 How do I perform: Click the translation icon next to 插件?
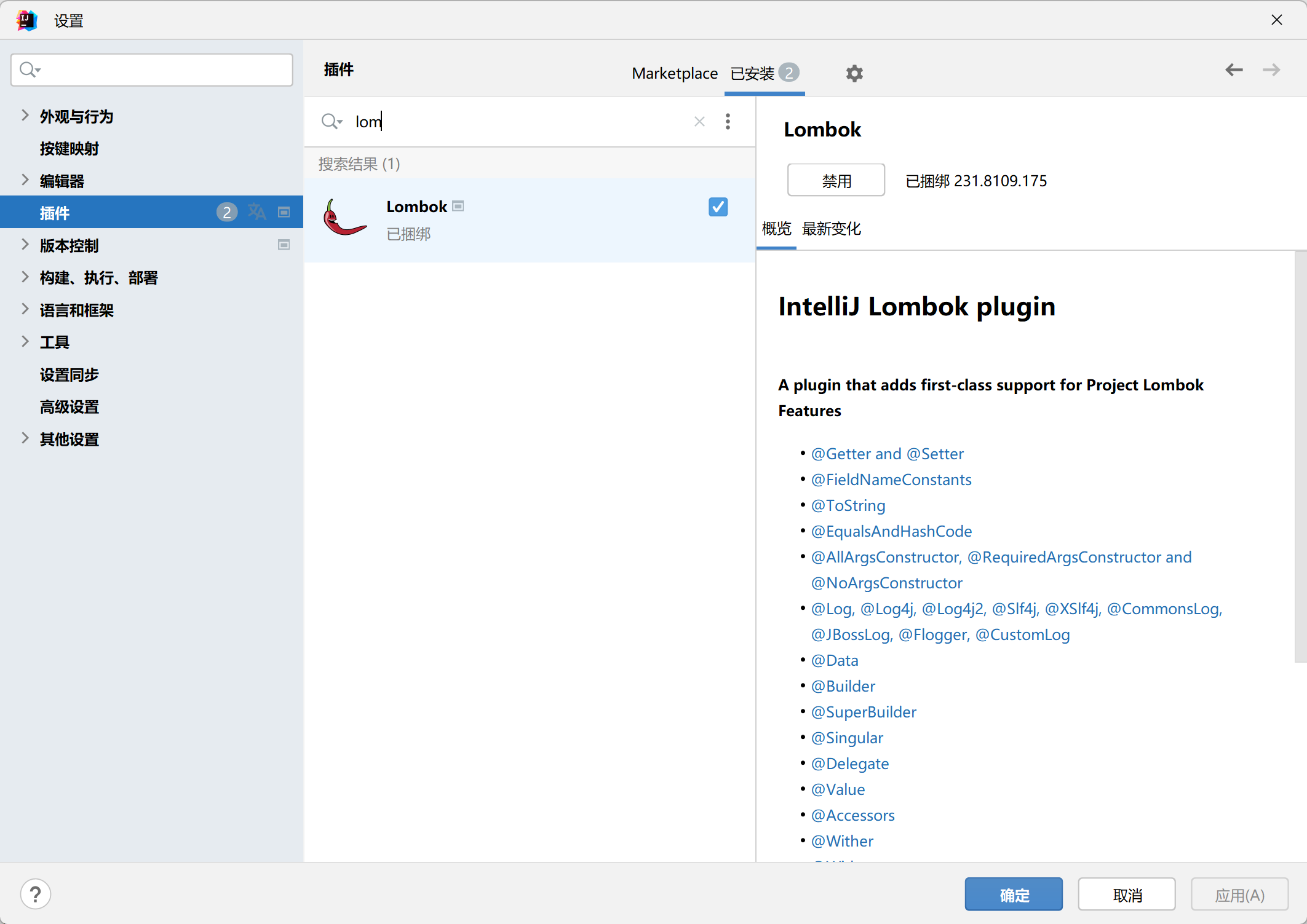coord(257,211)
